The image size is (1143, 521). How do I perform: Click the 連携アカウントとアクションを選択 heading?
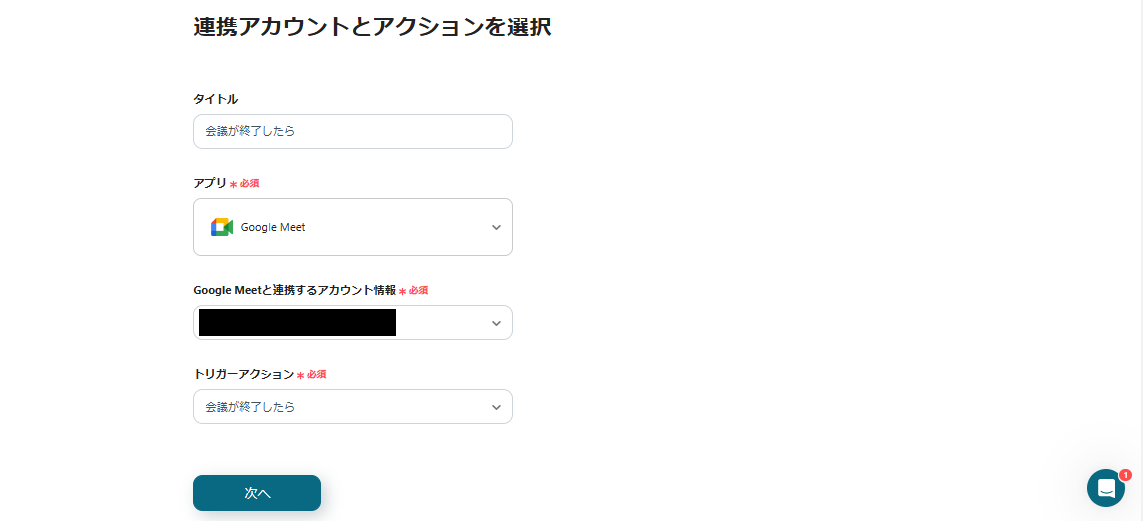tap(372, 27)
